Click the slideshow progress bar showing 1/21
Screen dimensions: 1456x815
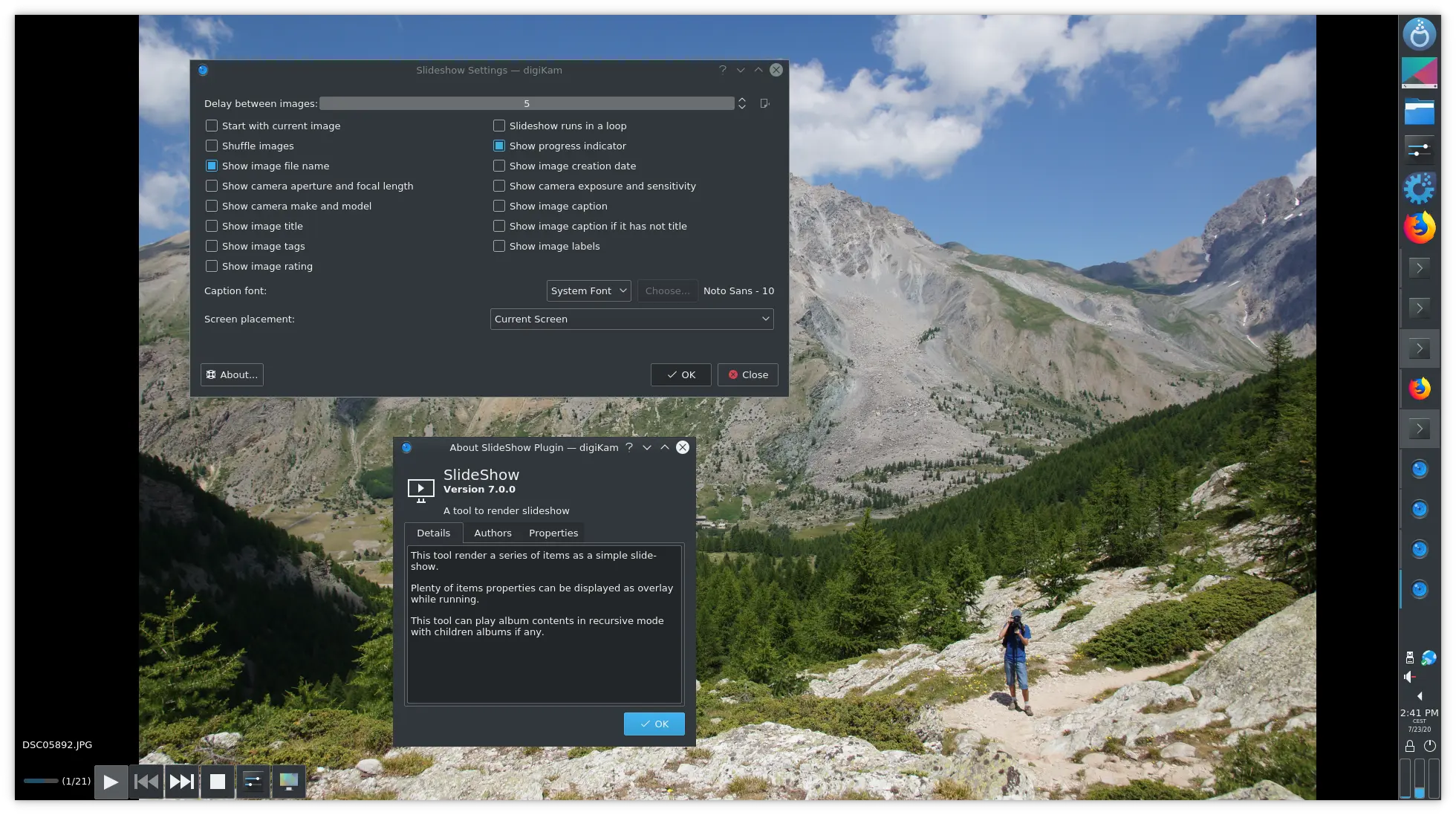click(x=41, y=781)
